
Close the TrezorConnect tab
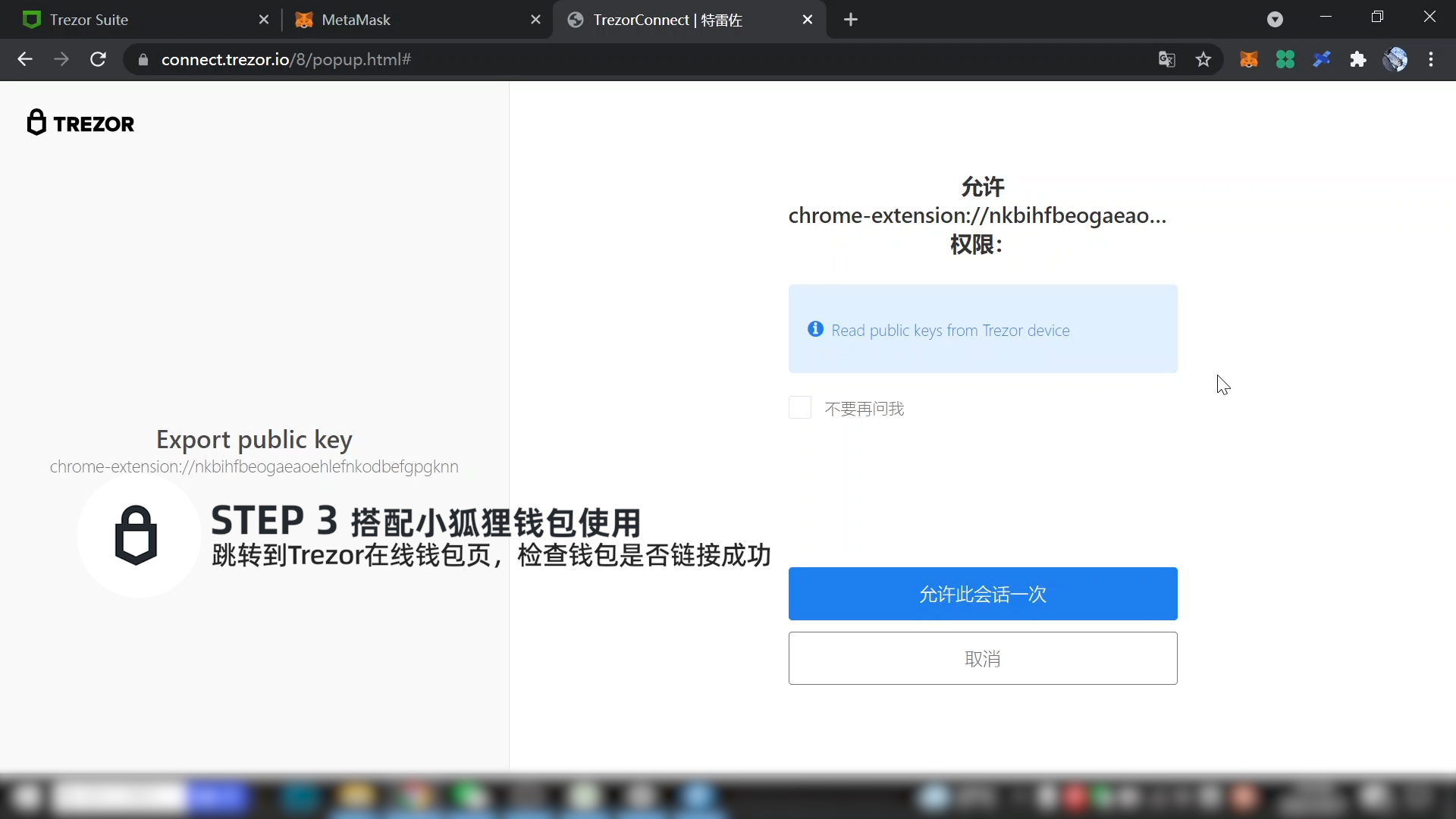click(808, 20)
